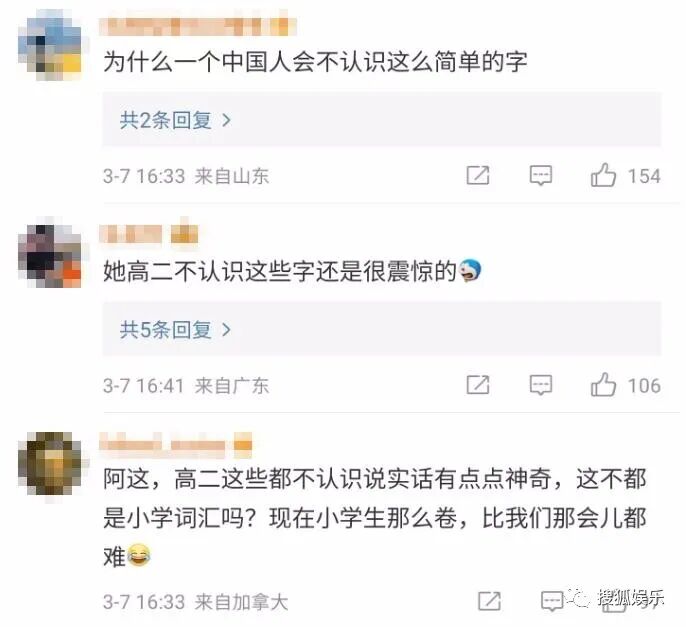The height and width of the screenshot is (627, 686).
Task: Like the comment with 106 likes
Action: (603, 384)
